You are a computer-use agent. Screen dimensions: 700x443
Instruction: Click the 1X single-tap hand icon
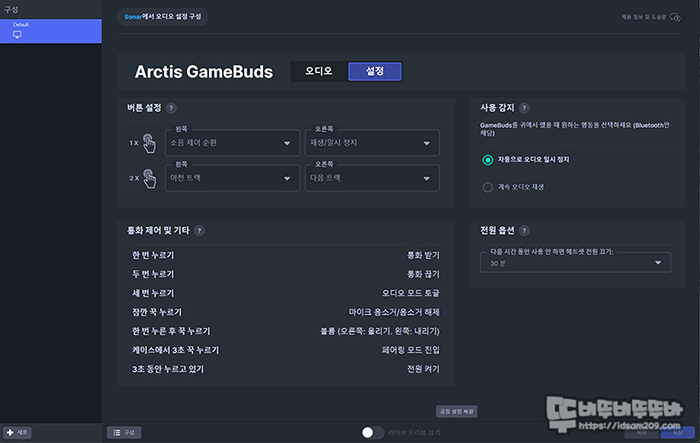149,143
